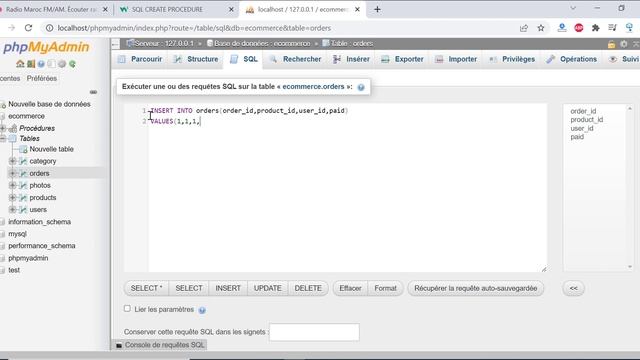Click the Effacer button
The width and height of the screenshot is (640, 360).
pyautogui.click(x=350, y=289)
